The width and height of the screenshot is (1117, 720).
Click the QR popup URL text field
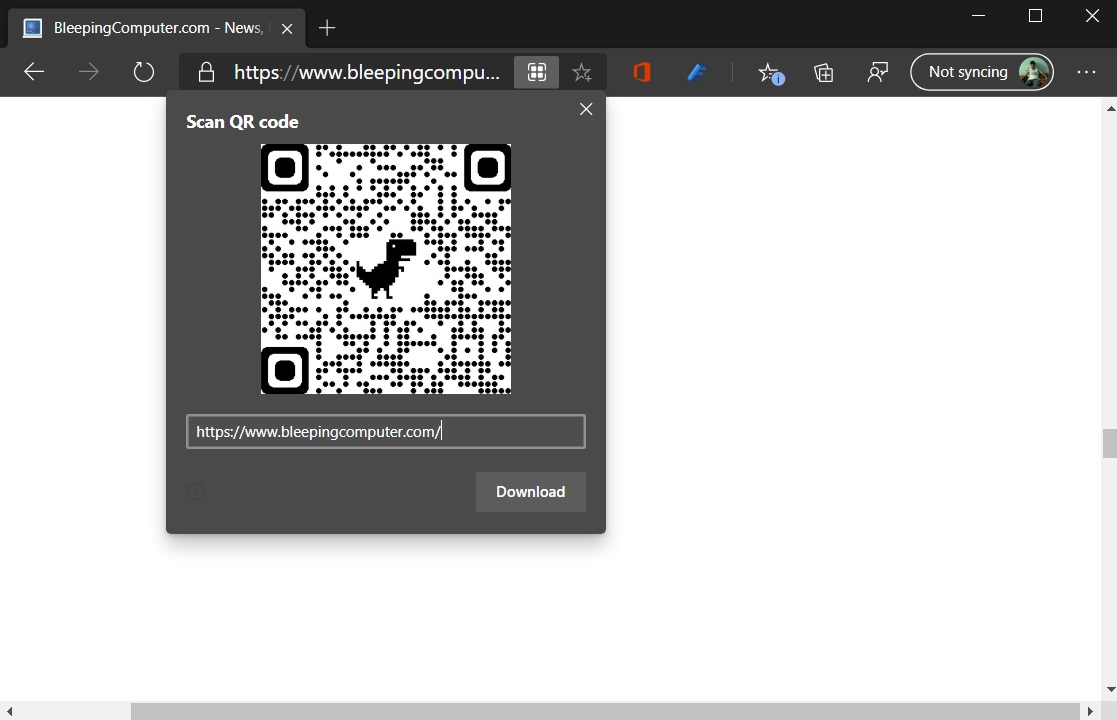385,432
